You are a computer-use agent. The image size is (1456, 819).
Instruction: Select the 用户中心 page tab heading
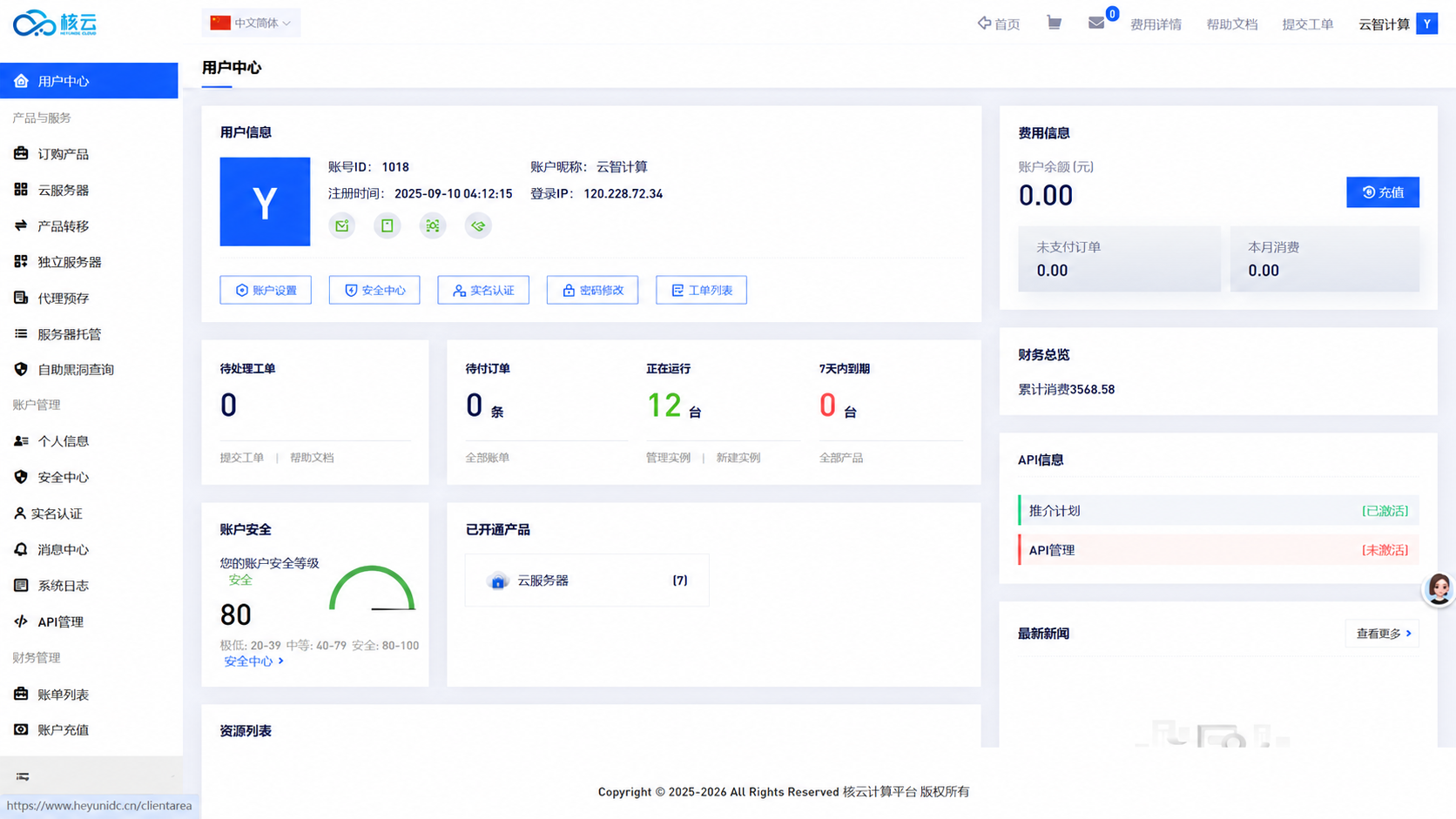click(x=232, y=68)
